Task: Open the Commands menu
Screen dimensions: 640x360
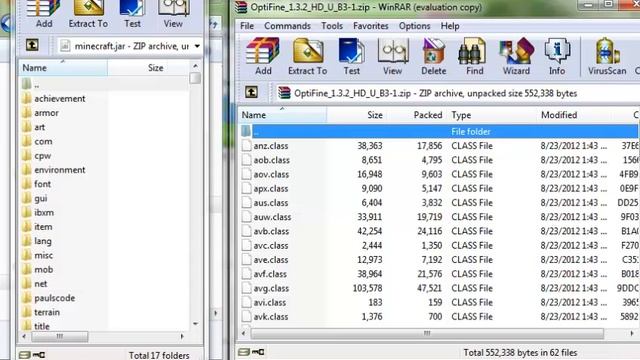Action: pos(287,26)
